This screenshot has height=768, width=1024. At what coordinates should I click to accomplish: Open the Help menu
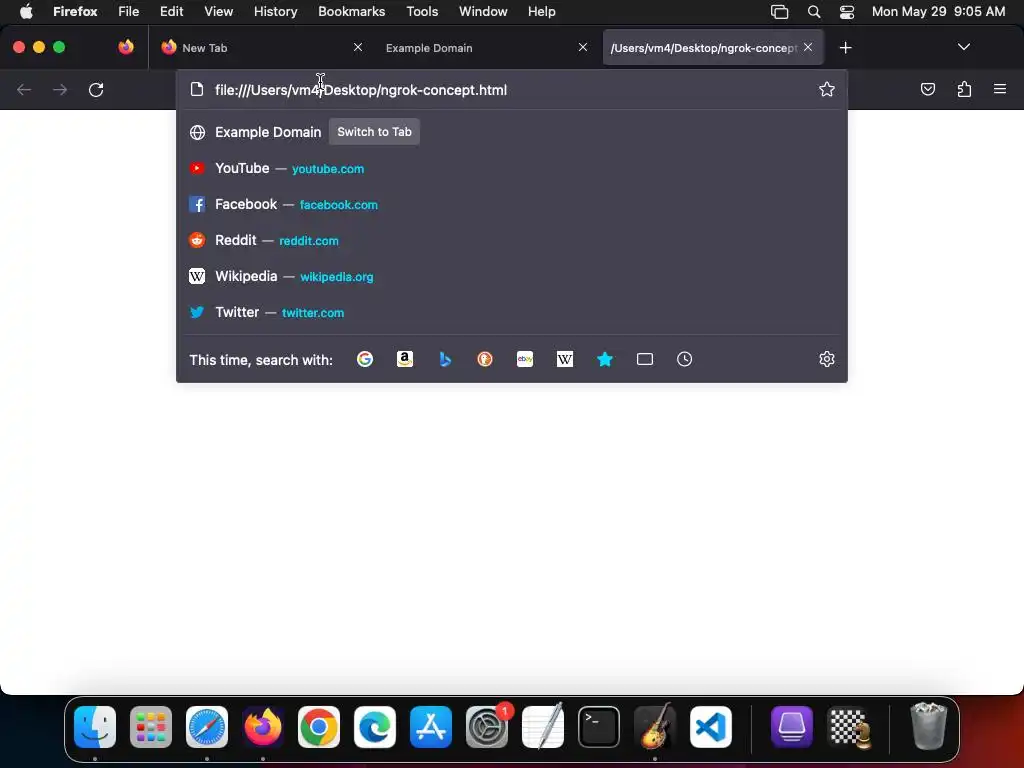point(541,12)
